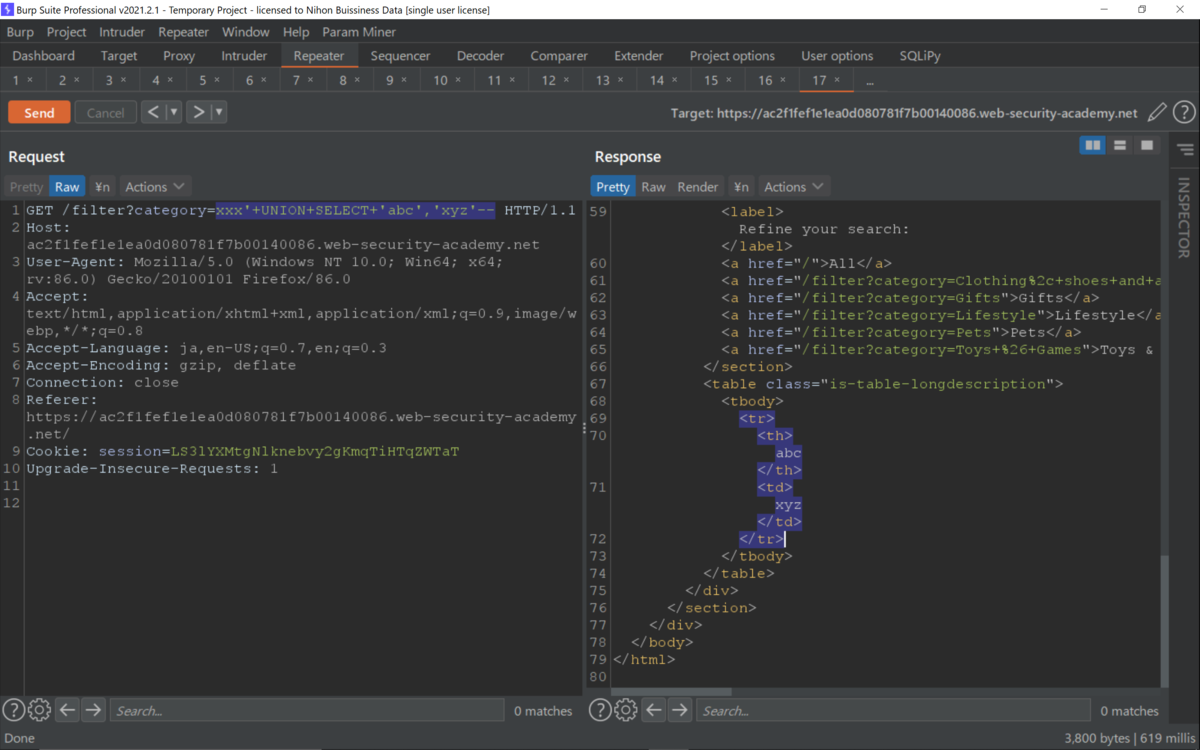Switch to tabbed combined layout view

(x=1147, y=146)
